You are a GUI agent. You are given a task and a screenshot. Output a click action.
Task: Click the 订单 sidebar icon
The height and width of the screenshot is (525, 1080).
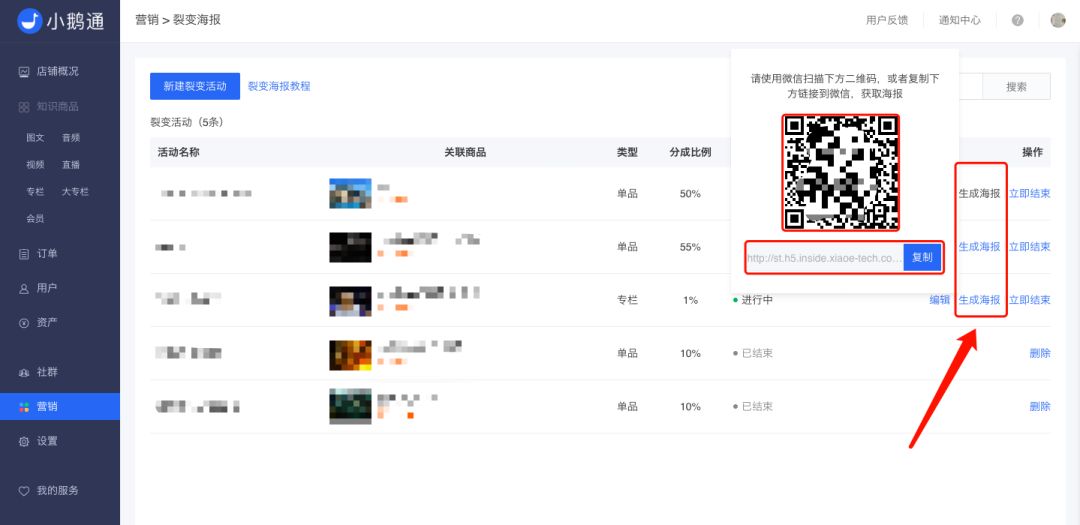24,254
